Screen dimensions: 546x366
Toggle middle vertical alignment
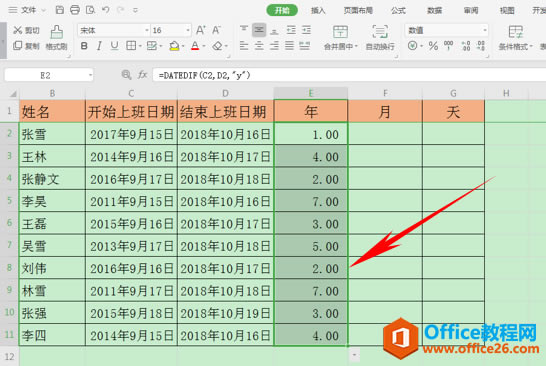(x=259, y=30)
